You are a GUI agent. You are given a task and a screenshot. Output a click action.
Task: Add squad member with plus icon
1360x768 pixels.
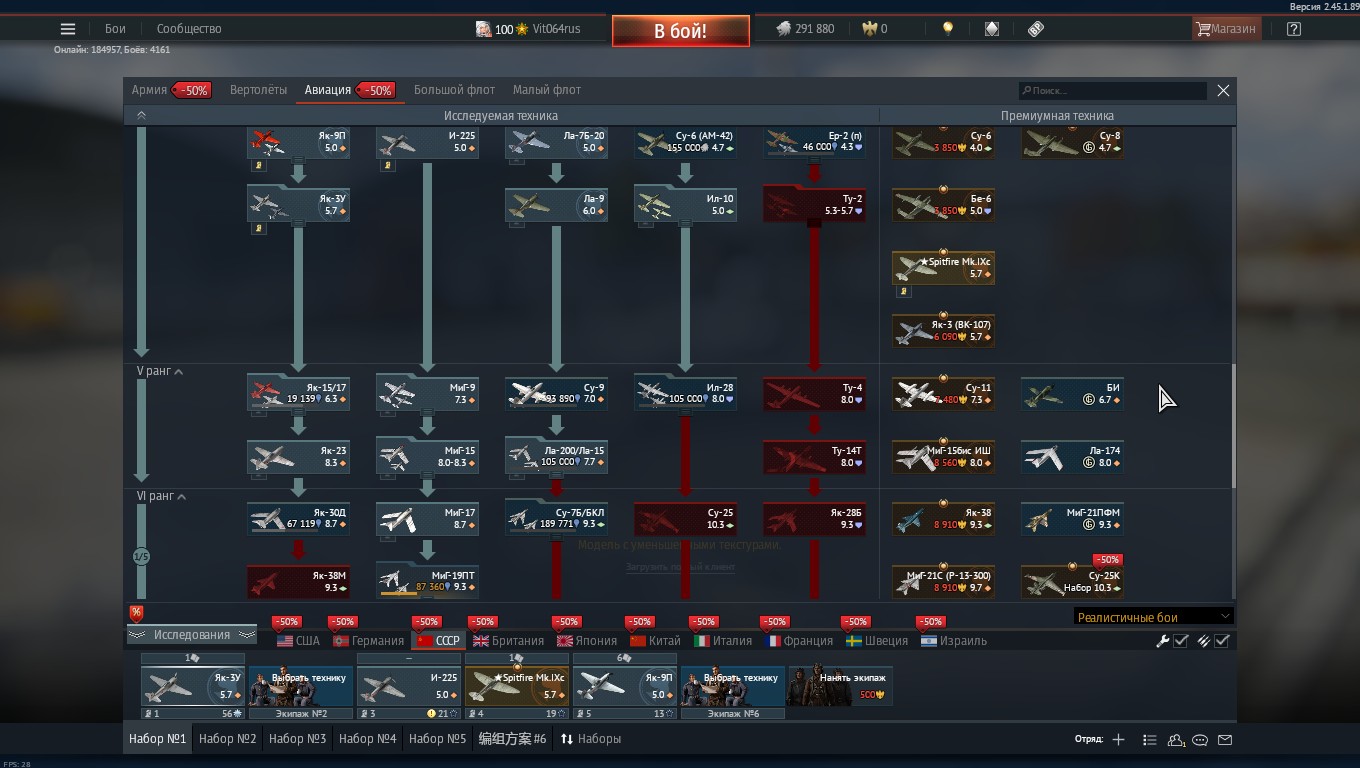click(1118, 740)
